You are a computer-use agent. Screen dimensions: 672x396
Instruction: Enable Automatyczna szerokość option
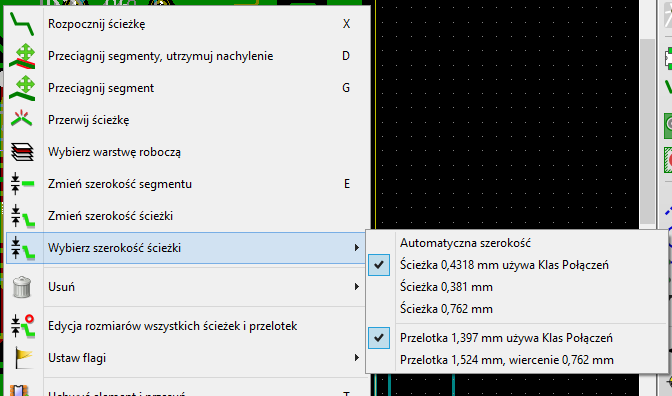pyautogui.click(x=465, y=243)
